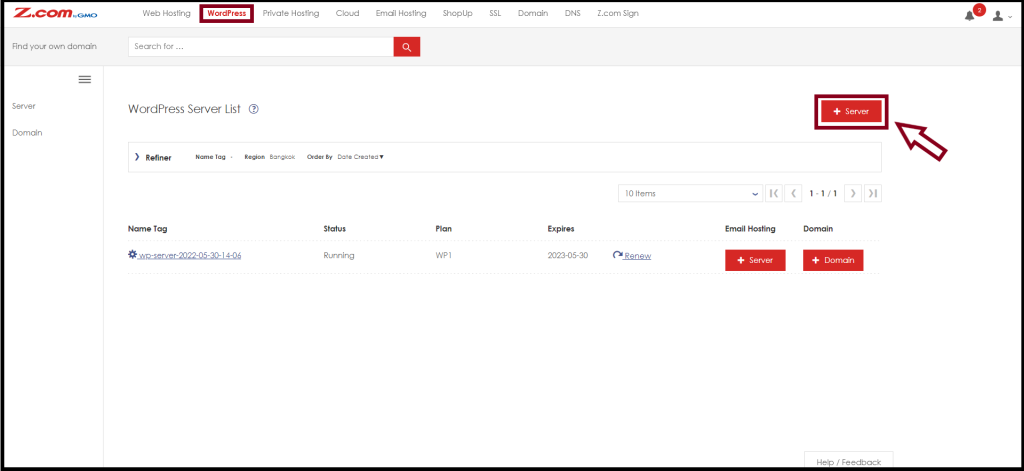Go to the first page arrow
Viewport: 1024px width, 471px height.
(773, 193)
